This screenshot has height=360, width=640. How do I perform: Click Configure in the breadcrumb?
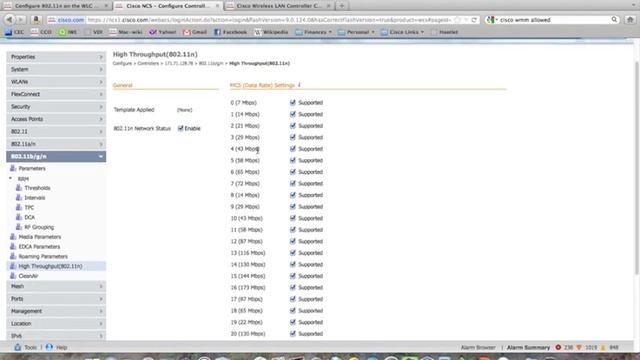click(122, 63)
